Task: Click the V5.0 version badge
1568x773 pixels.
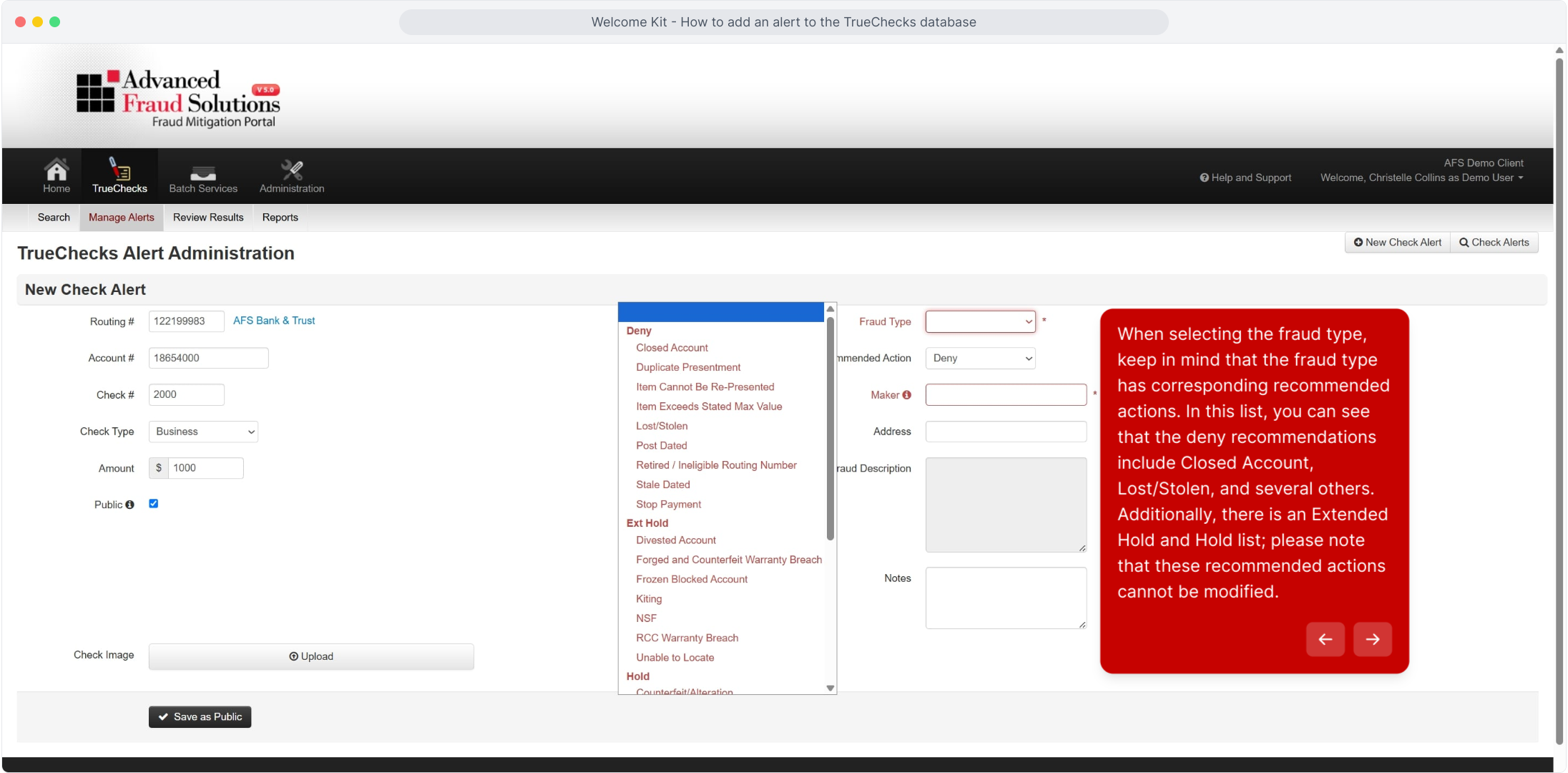Action: click(265, 89)
